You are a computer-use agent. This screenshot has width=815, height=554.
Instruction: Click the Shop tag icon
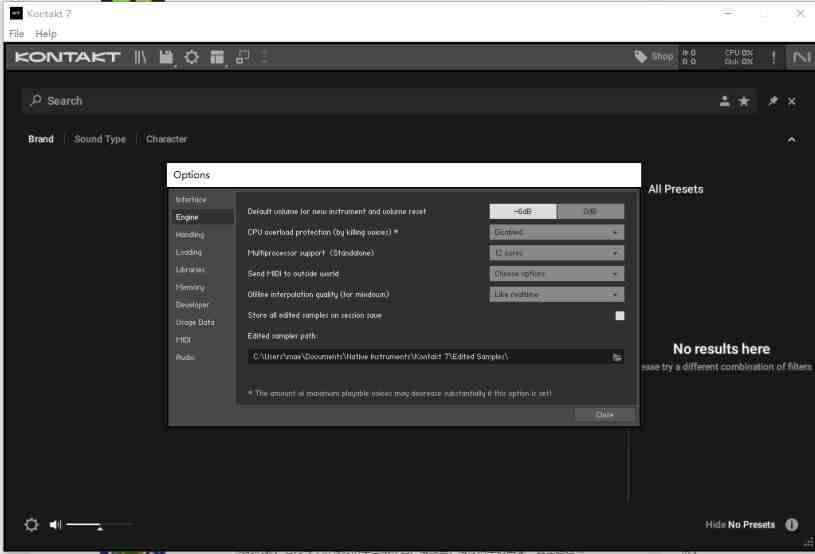click(641, 57)
